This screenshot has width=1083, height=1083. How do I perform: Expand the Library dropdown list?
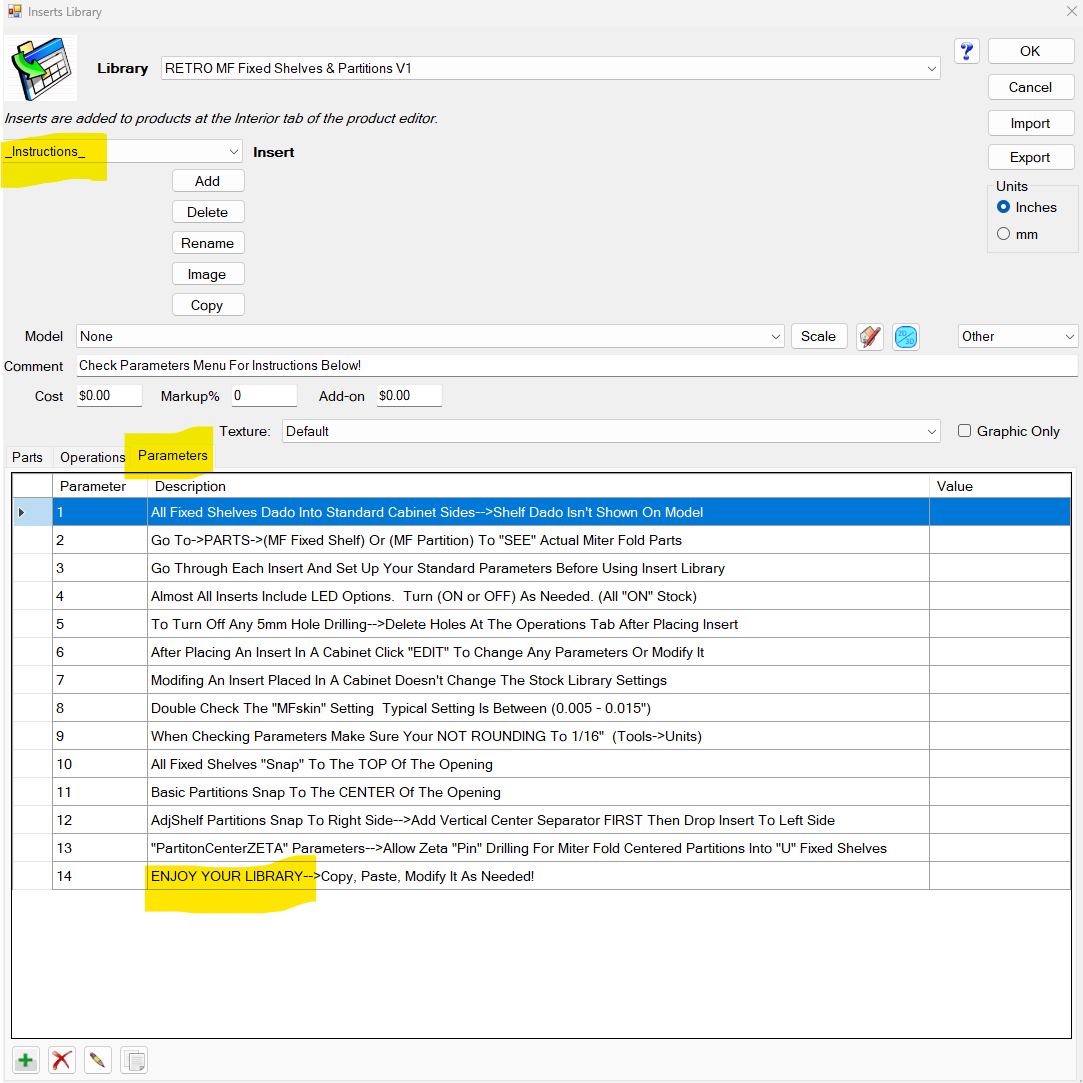click(x=932, y=69)
